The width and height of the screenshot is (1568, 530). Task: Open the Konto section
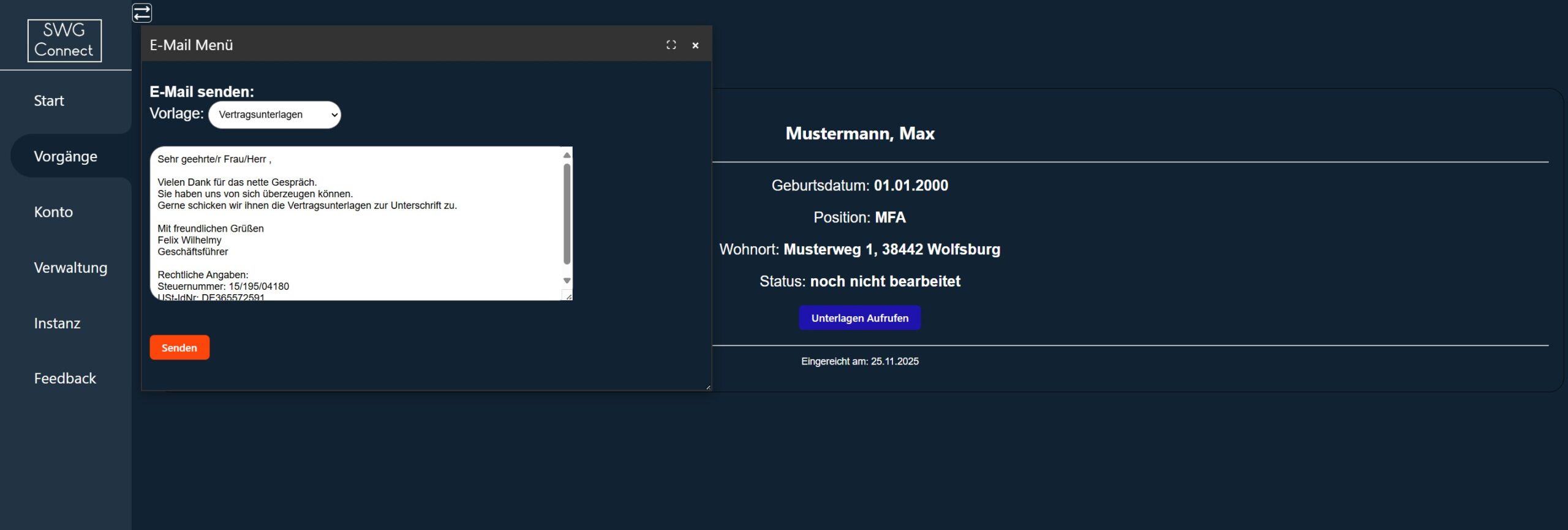coord(53,212)
